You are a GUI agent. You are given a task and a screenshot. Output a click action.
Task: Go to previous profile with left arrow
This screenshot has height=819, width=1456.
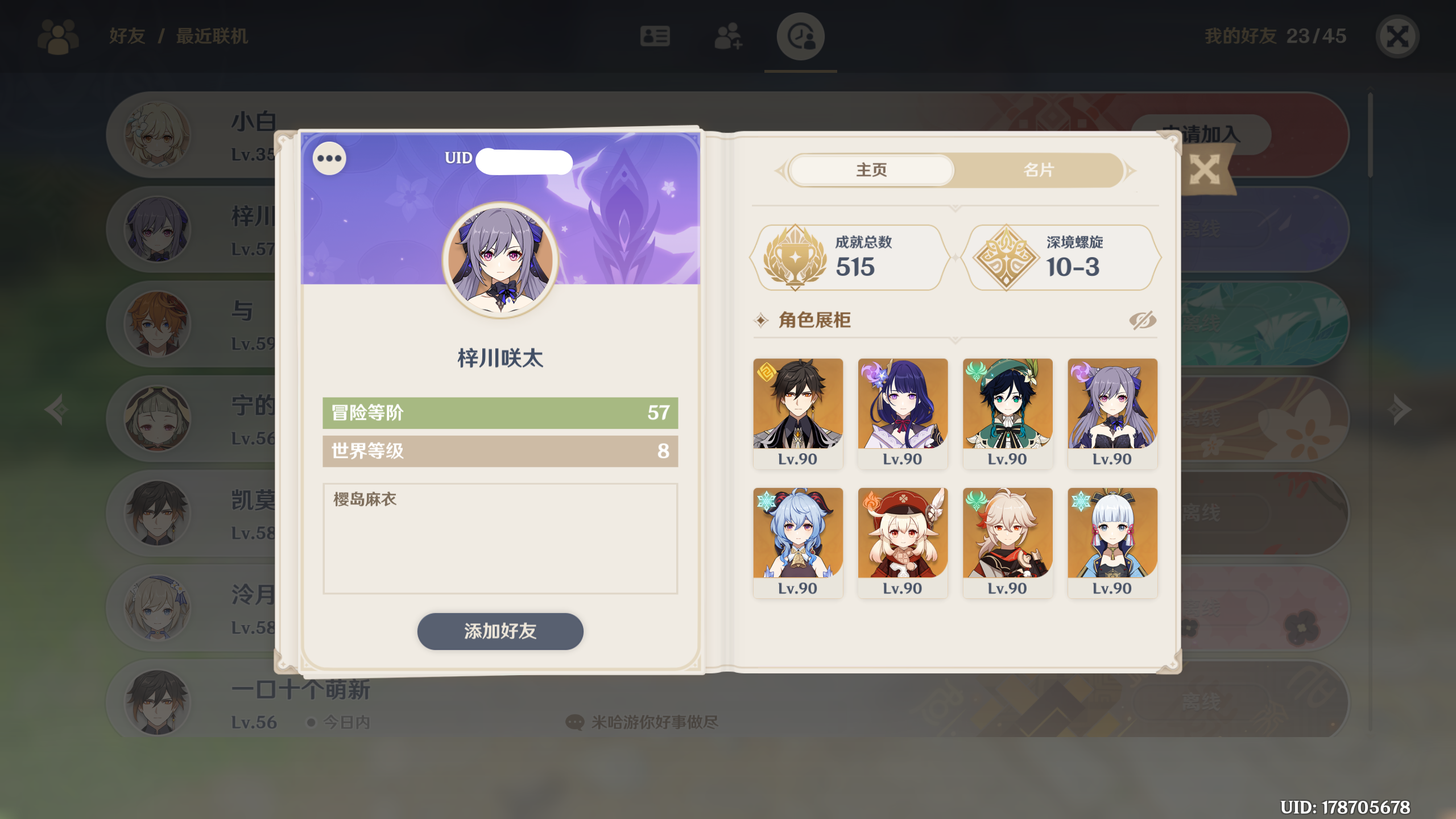pos(56,409)
